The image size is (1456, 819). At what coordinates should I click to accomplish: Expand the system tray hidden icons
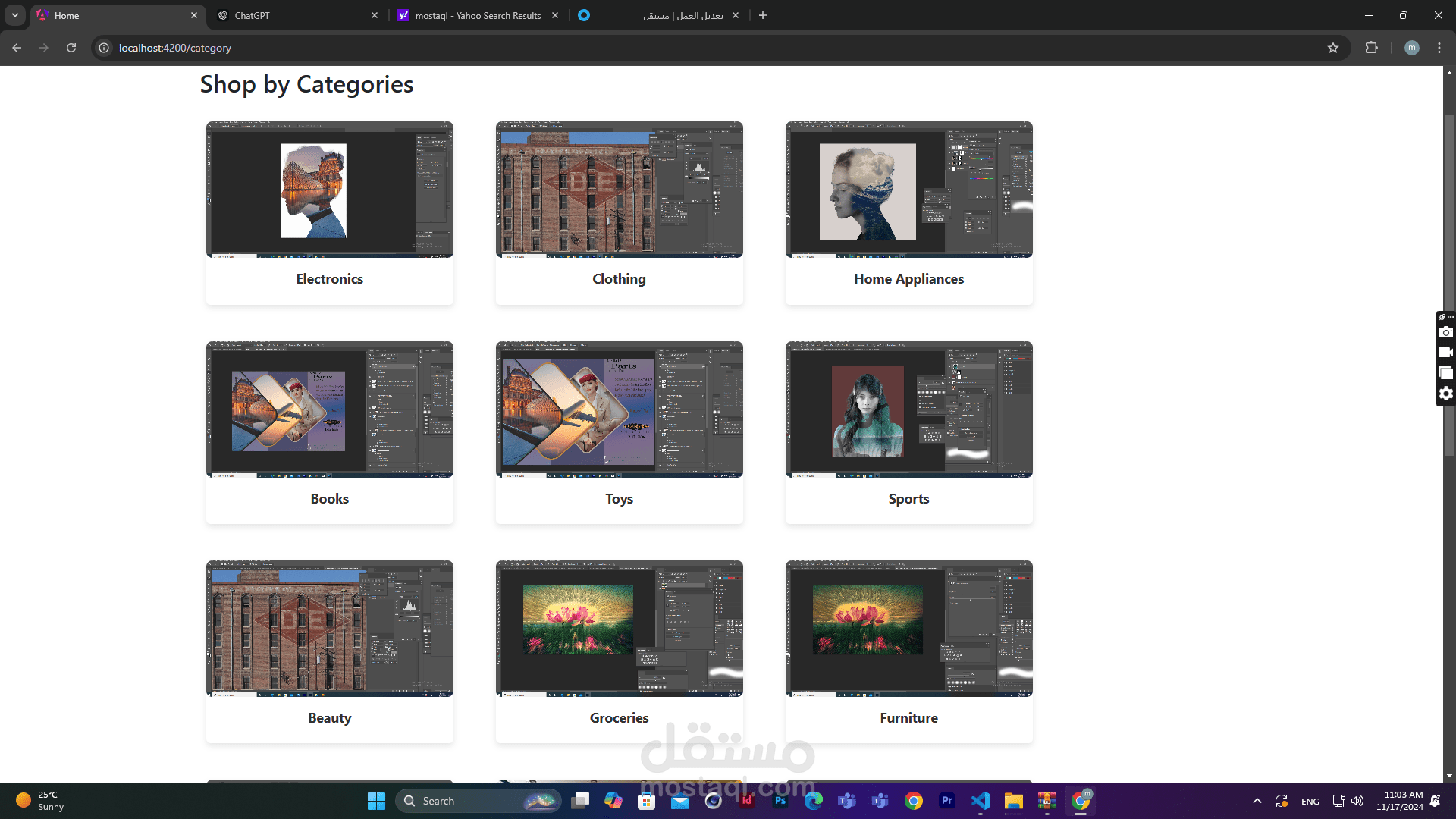(1257, 801)
